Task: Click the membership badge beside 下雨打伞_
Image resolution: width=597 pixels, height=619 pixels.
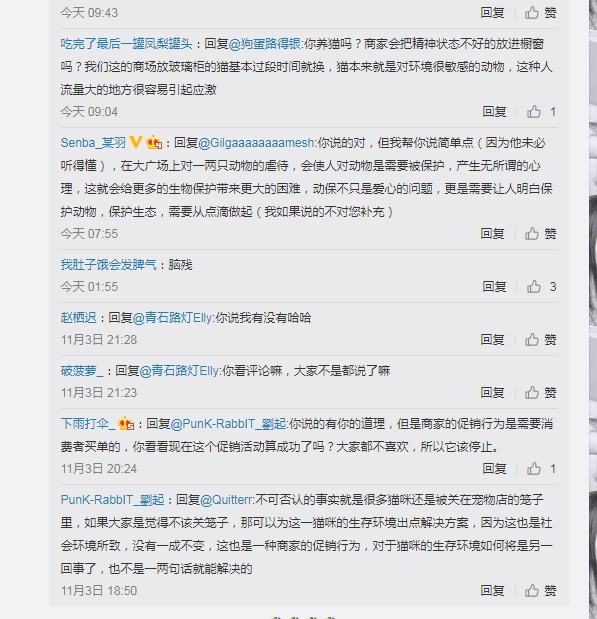Action: [x=126, y=424]
